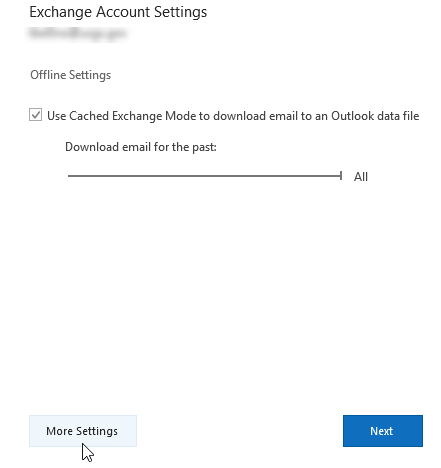Open the More Settings dialog
This screenshot has height=468, width=441.
83,431
